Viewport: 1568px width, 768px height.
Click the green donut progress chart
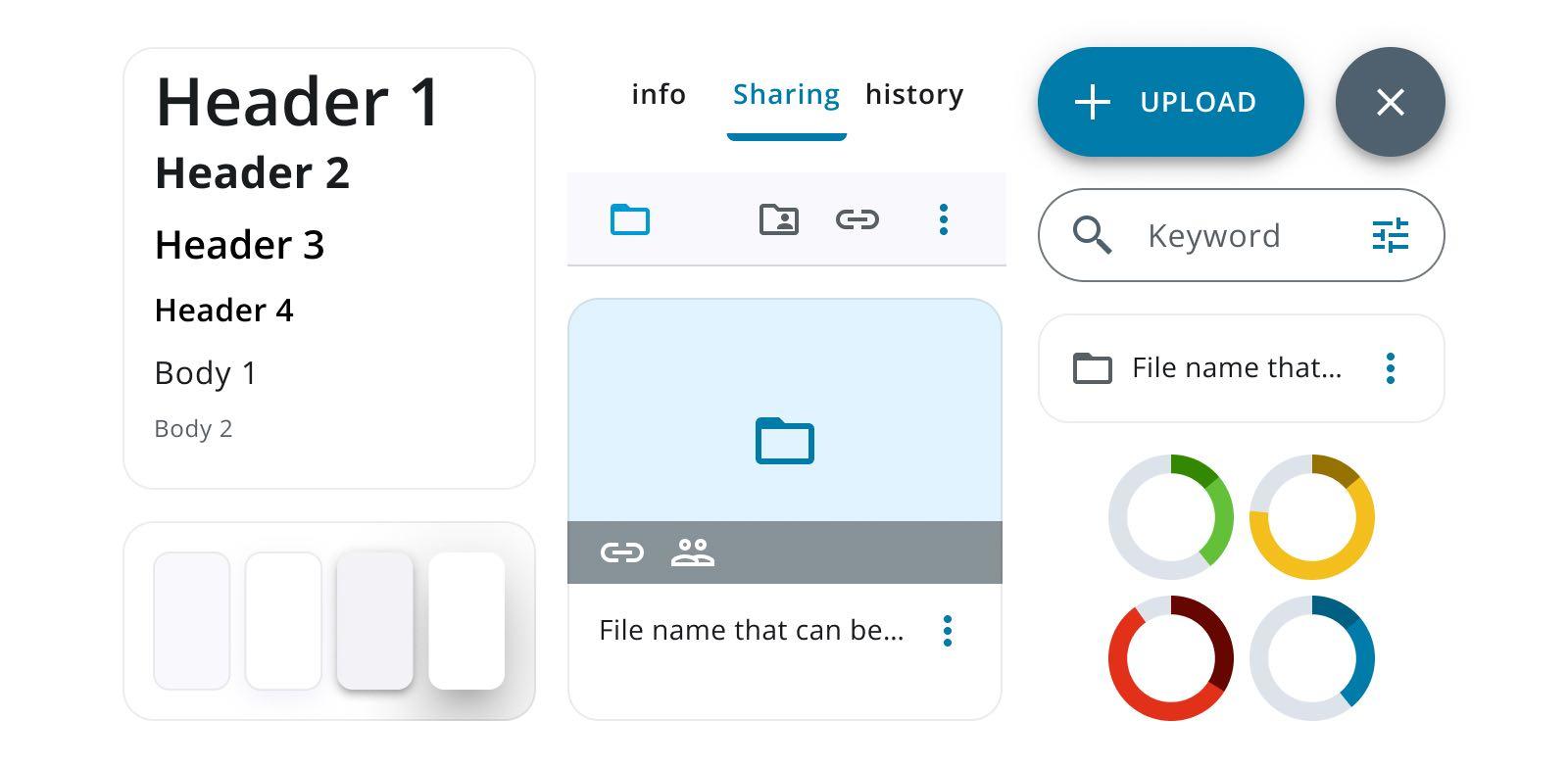(x=1171, y=516)
